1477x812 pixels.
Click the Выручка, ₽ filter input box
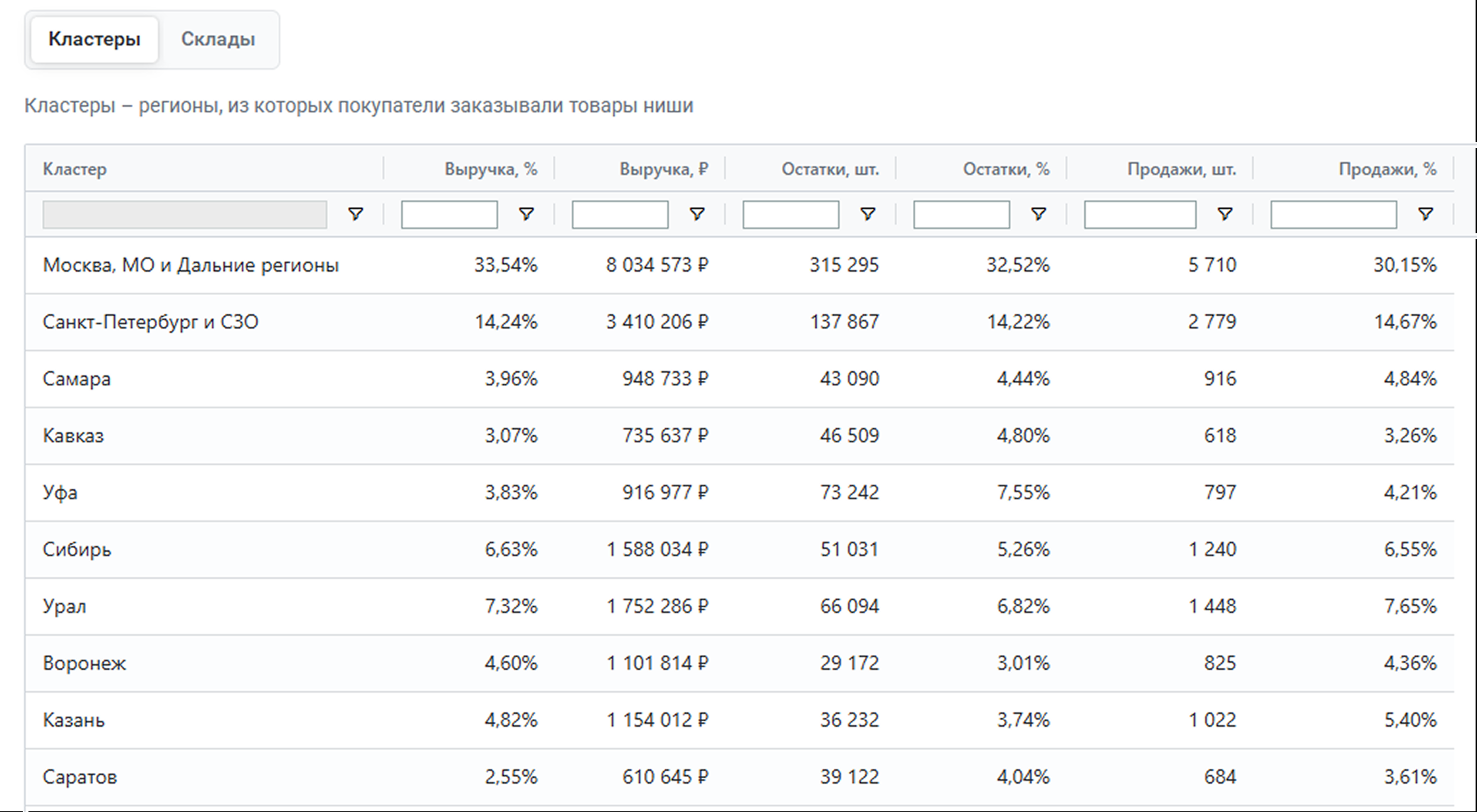pyautogui.click(x=620, y=214)
